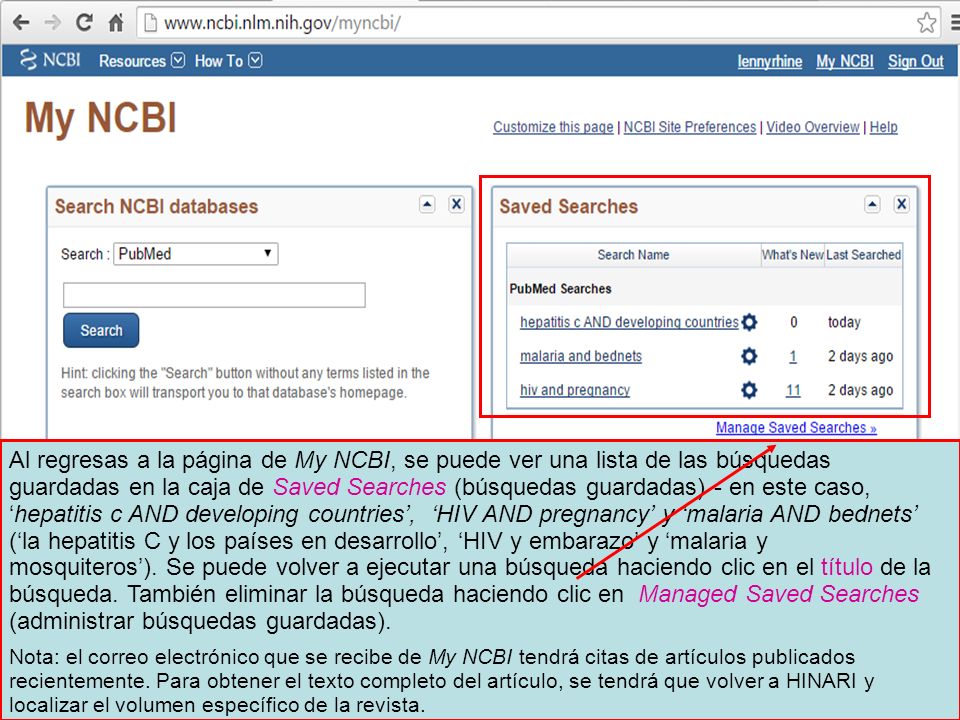View 11 new results for hiv search

(793, 390)
